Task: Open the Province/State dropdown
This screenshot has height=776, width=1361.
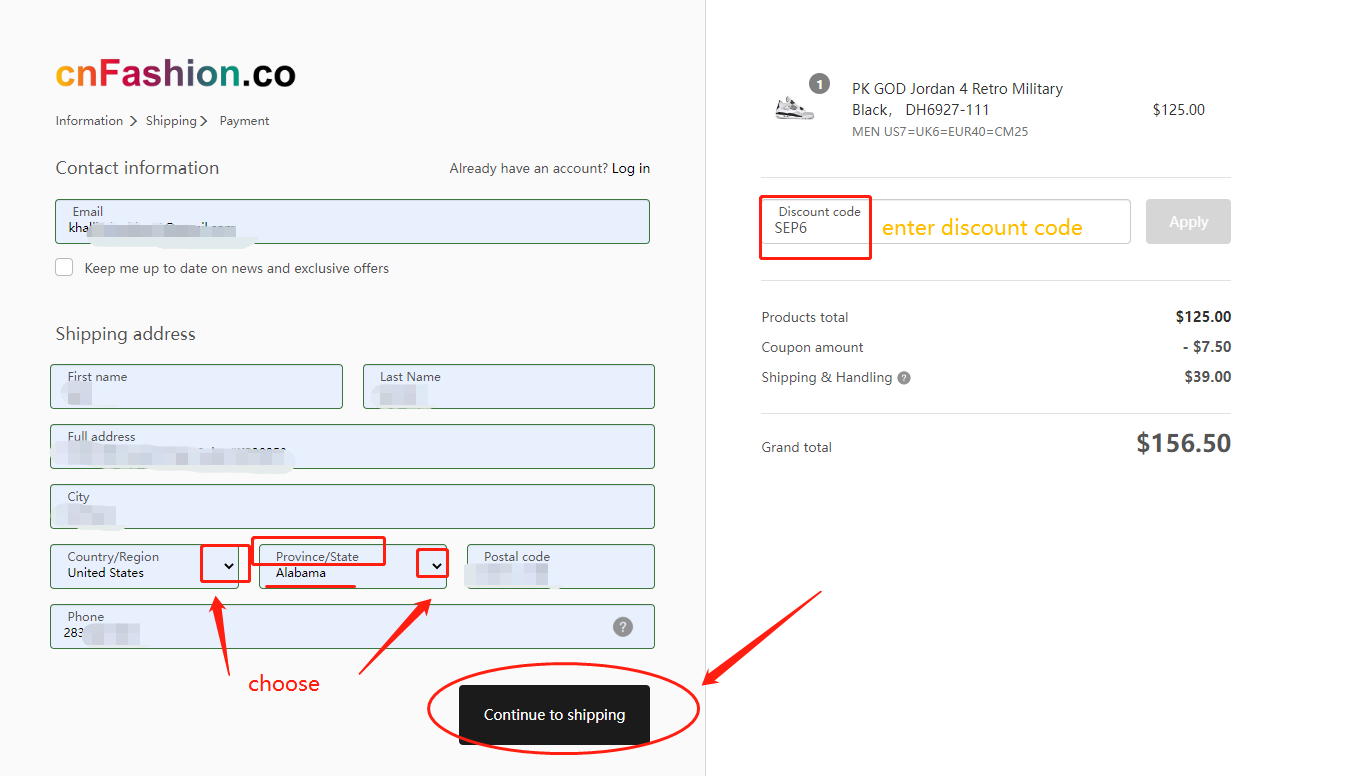Action: [352, 566]
